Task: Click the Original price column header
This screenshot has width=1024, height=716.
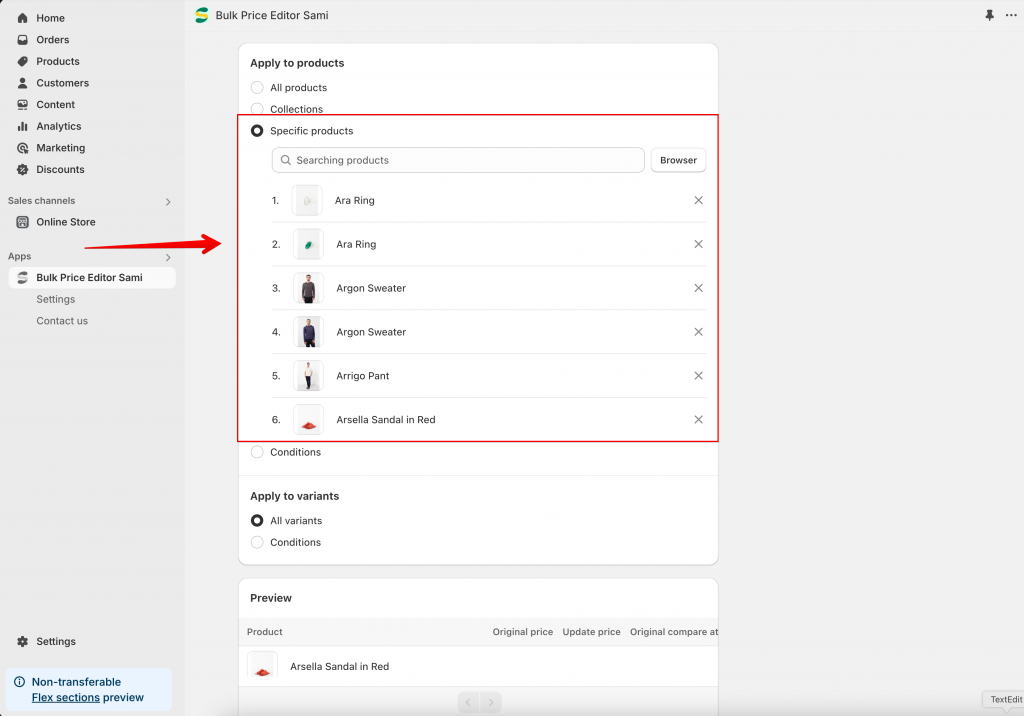Action: pos(522,632)
